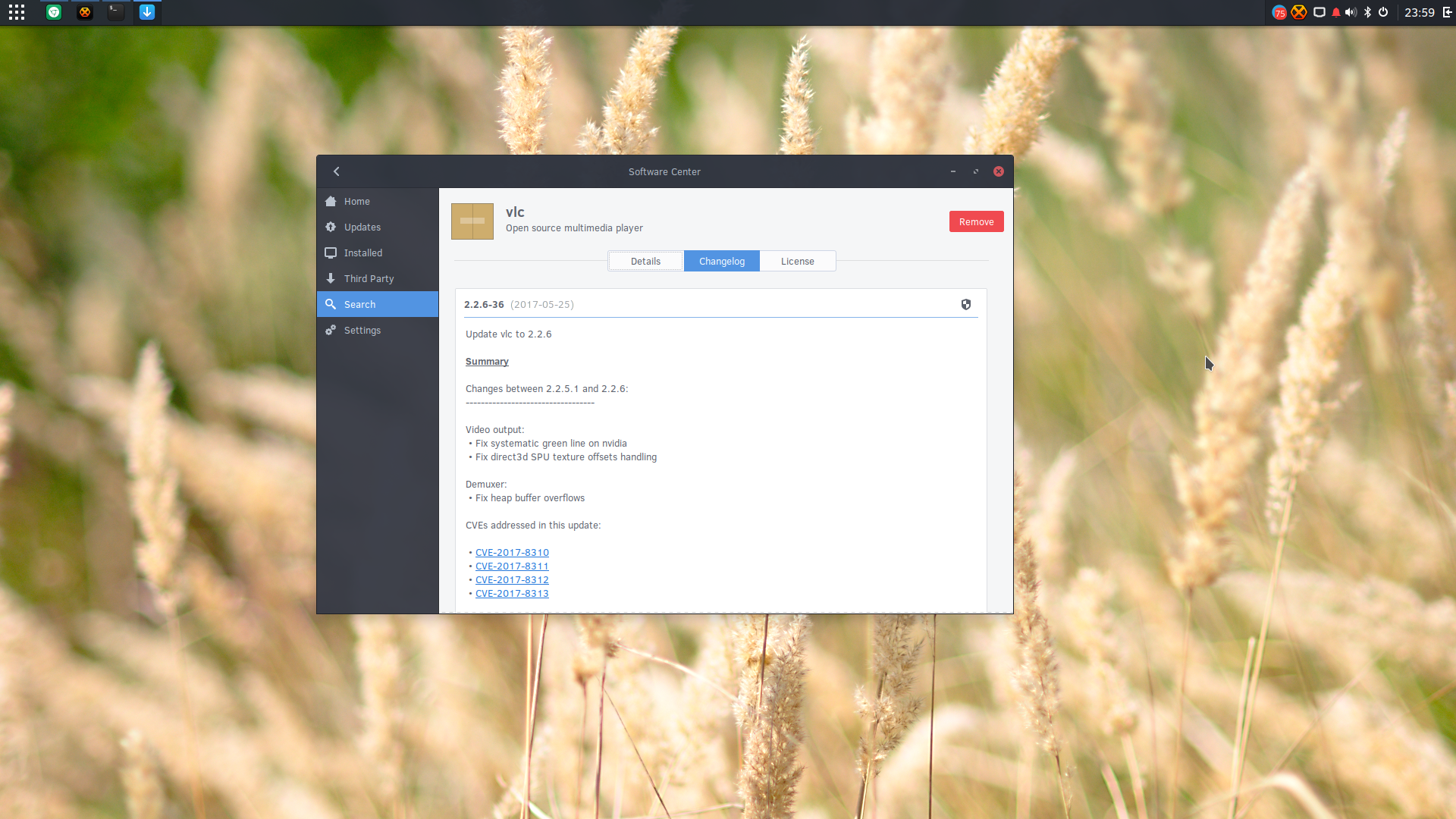Click 'Fix systematic green line on nvidia'

[x=551, y=444]
